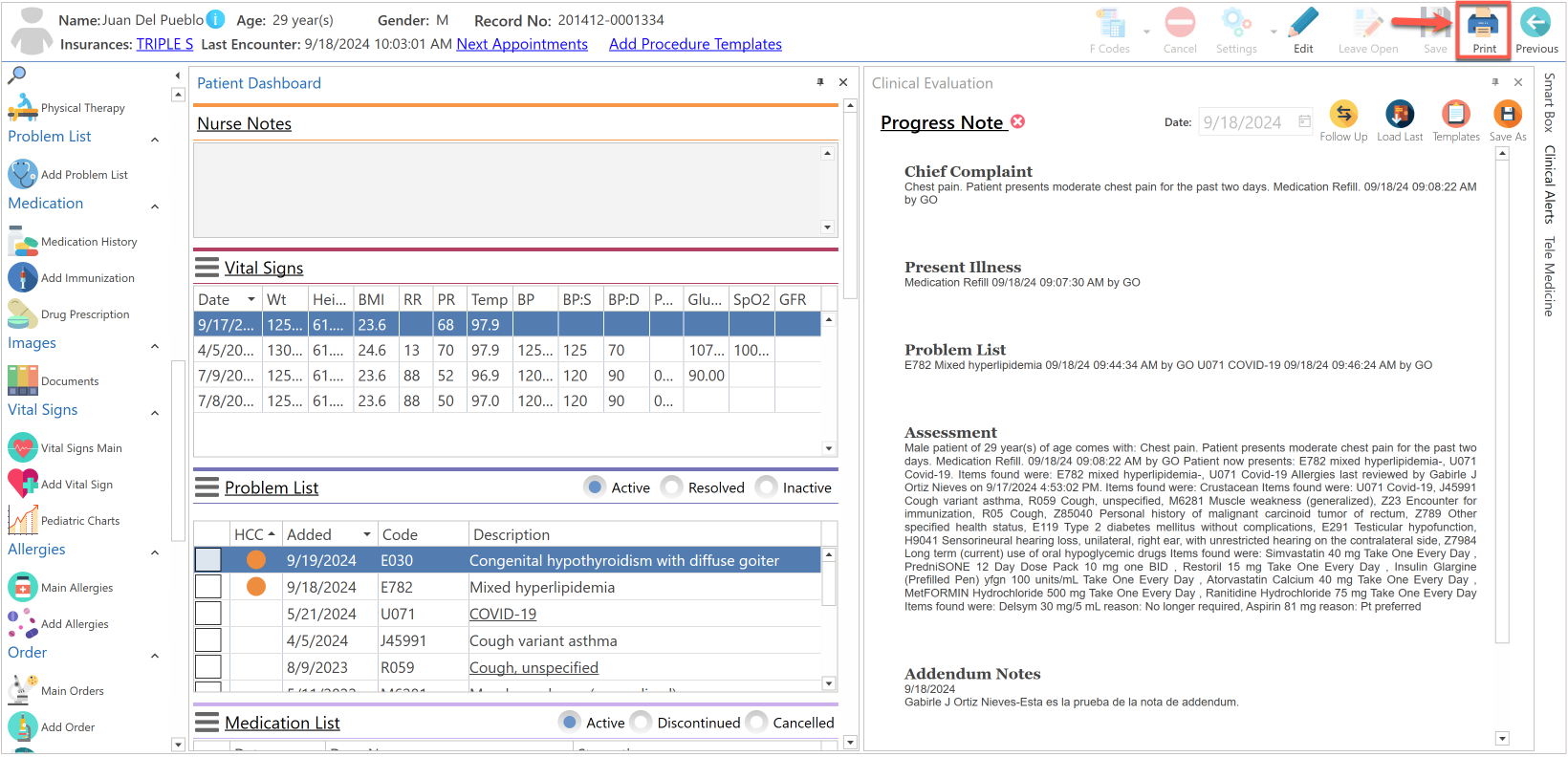Check the COVID-19 row checkbox

click(x=207, y=613)
